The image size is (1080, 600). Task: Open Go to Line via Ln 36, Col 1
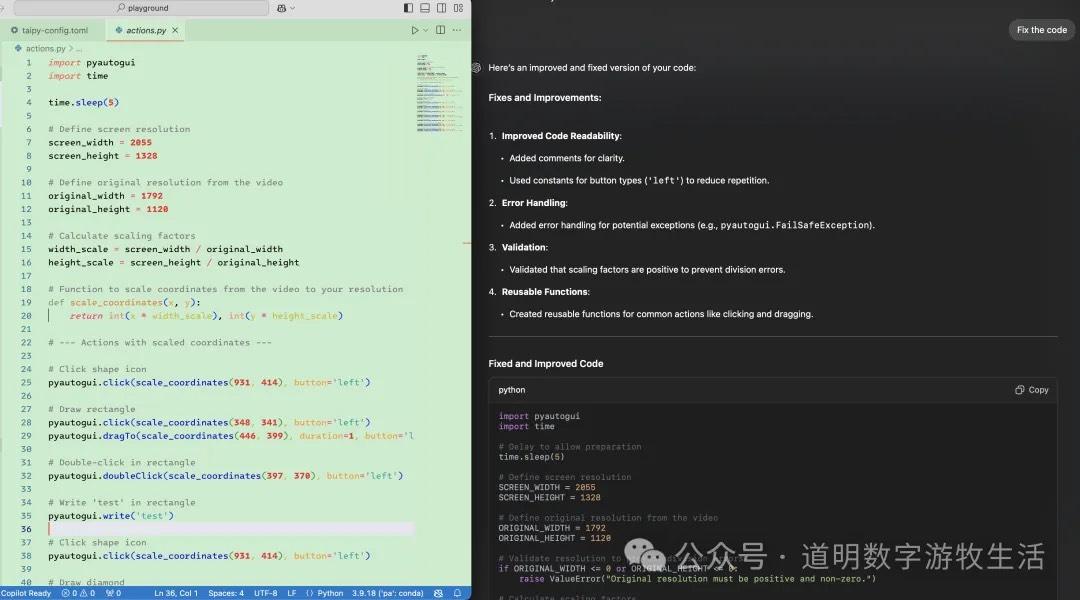[175, 592]
